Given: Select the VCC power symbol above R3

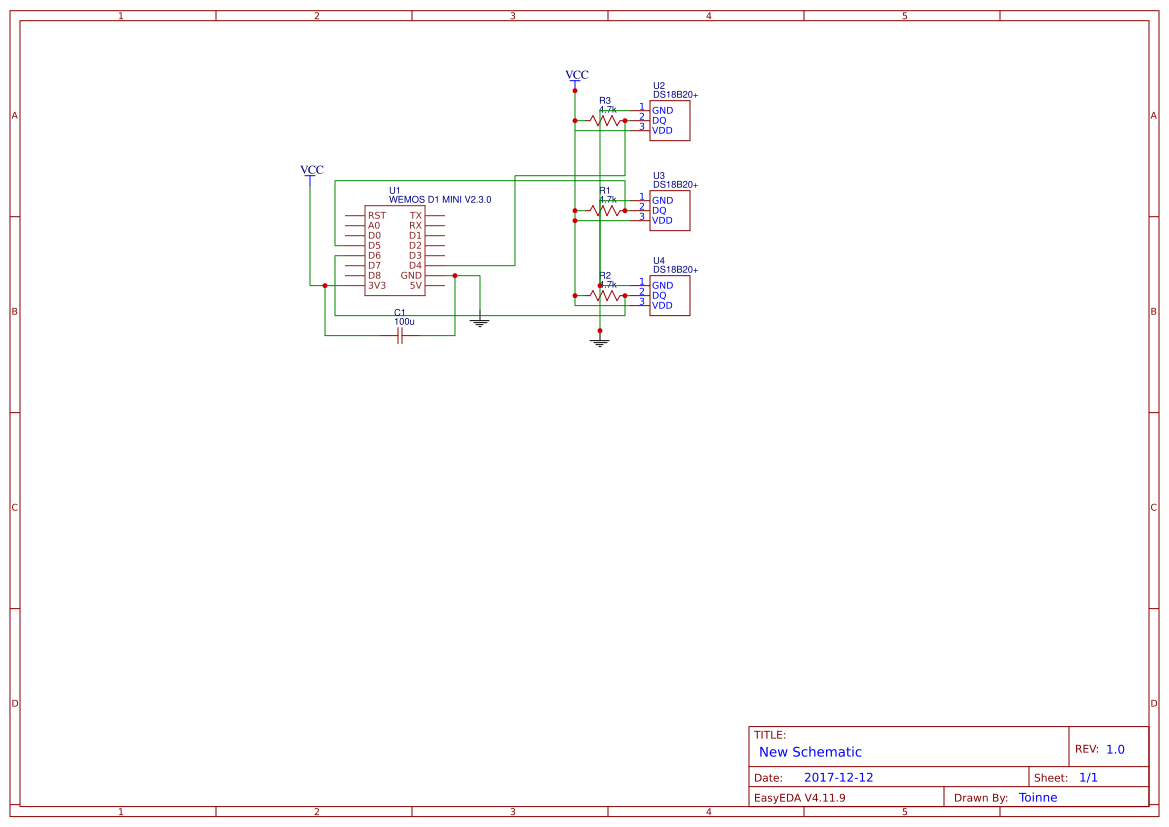Looking at the screenshot, I should [x=576, y=80].
